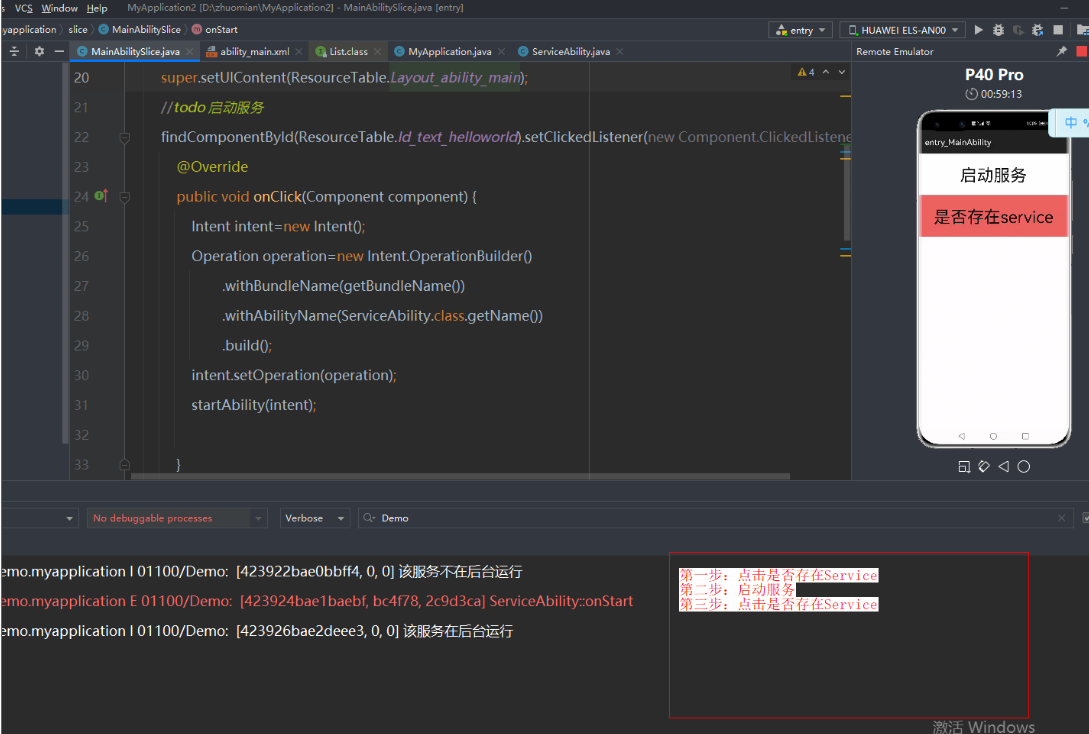Click the collapse all icon in the project panel
The image size is (1089, 734).
click(14, 51)
